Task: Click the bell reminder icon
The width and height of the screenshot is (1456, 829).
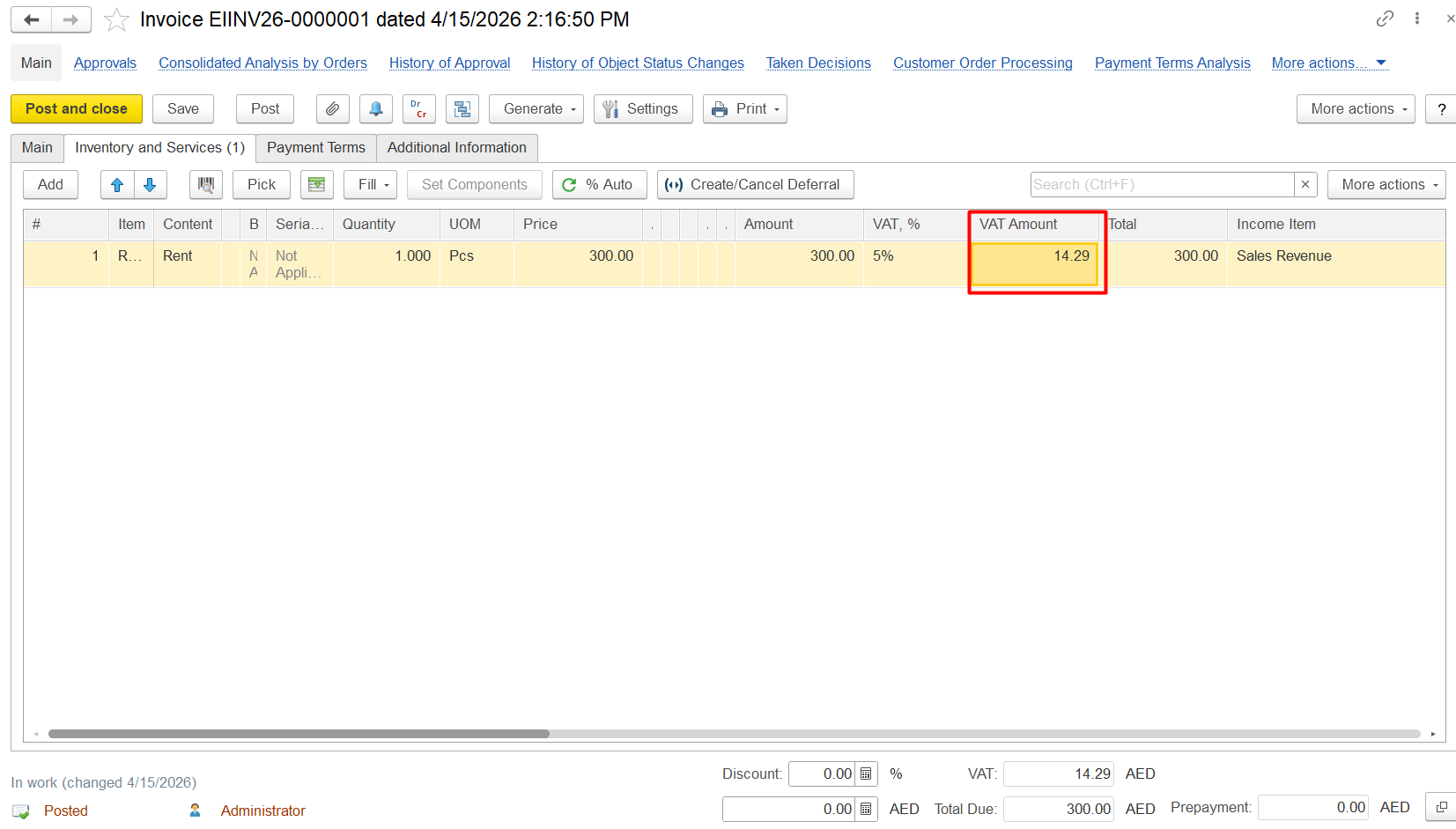Action: tap(376, 109)
